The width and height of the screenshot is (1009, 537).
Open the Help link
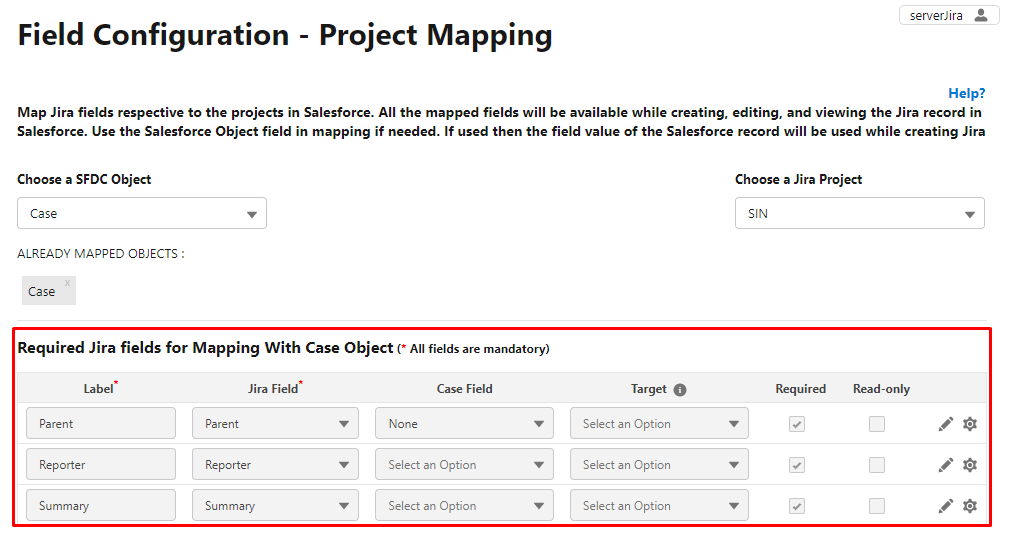tap(967, 93)
